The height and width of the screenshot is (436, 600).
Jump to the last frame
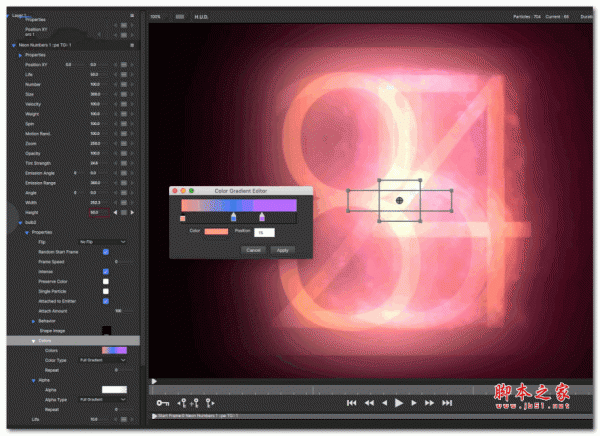click(445, 402)
